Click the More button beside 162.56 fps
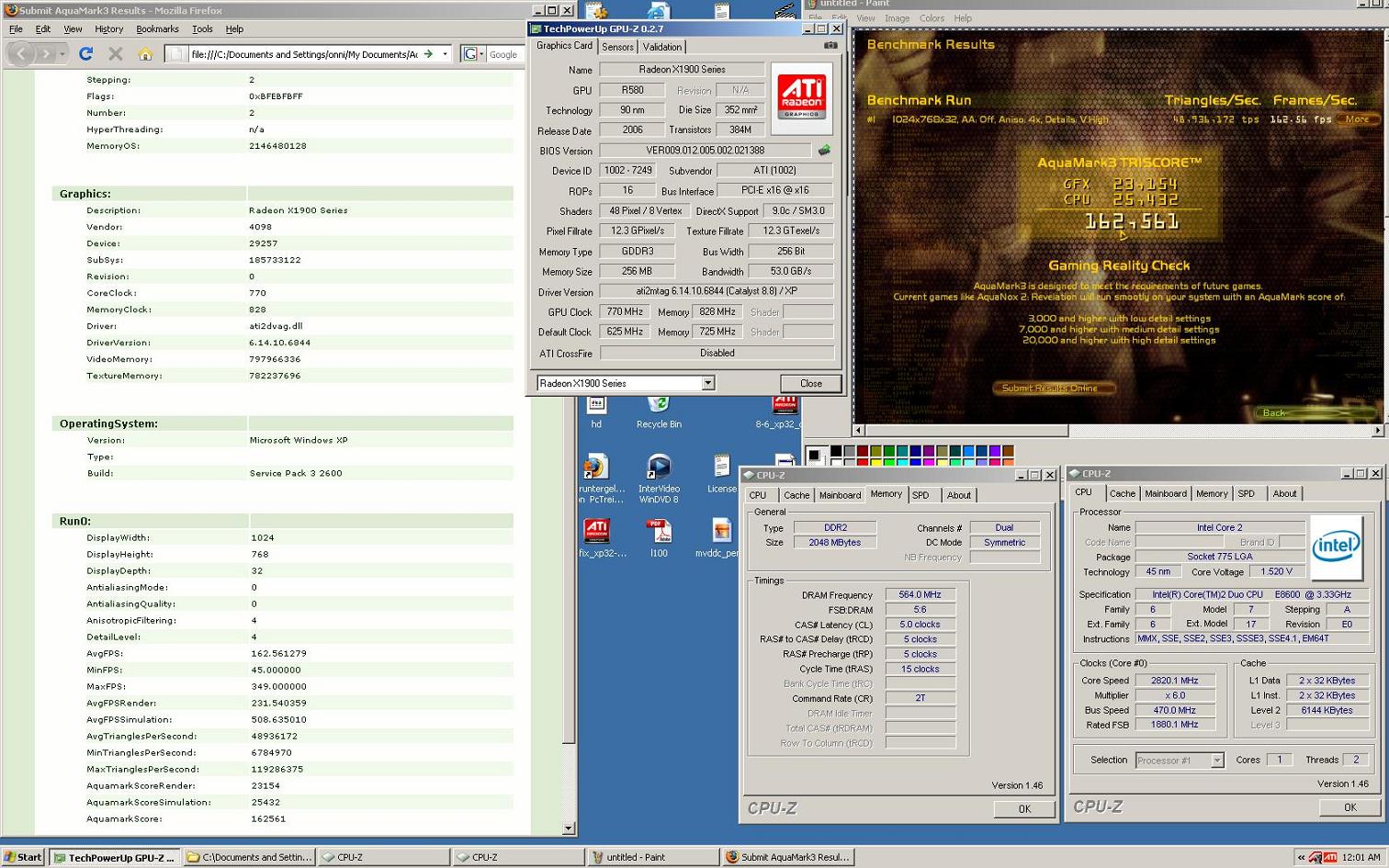The width and height of the screenshot is (1389, 868). click(x=1357, y=119)
